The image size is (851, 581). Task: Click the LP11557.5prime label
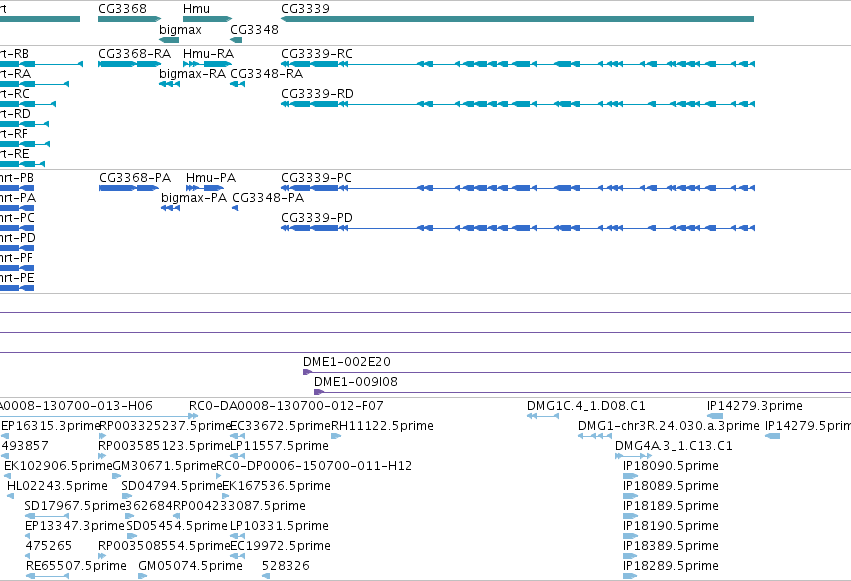tap(280, 446)
